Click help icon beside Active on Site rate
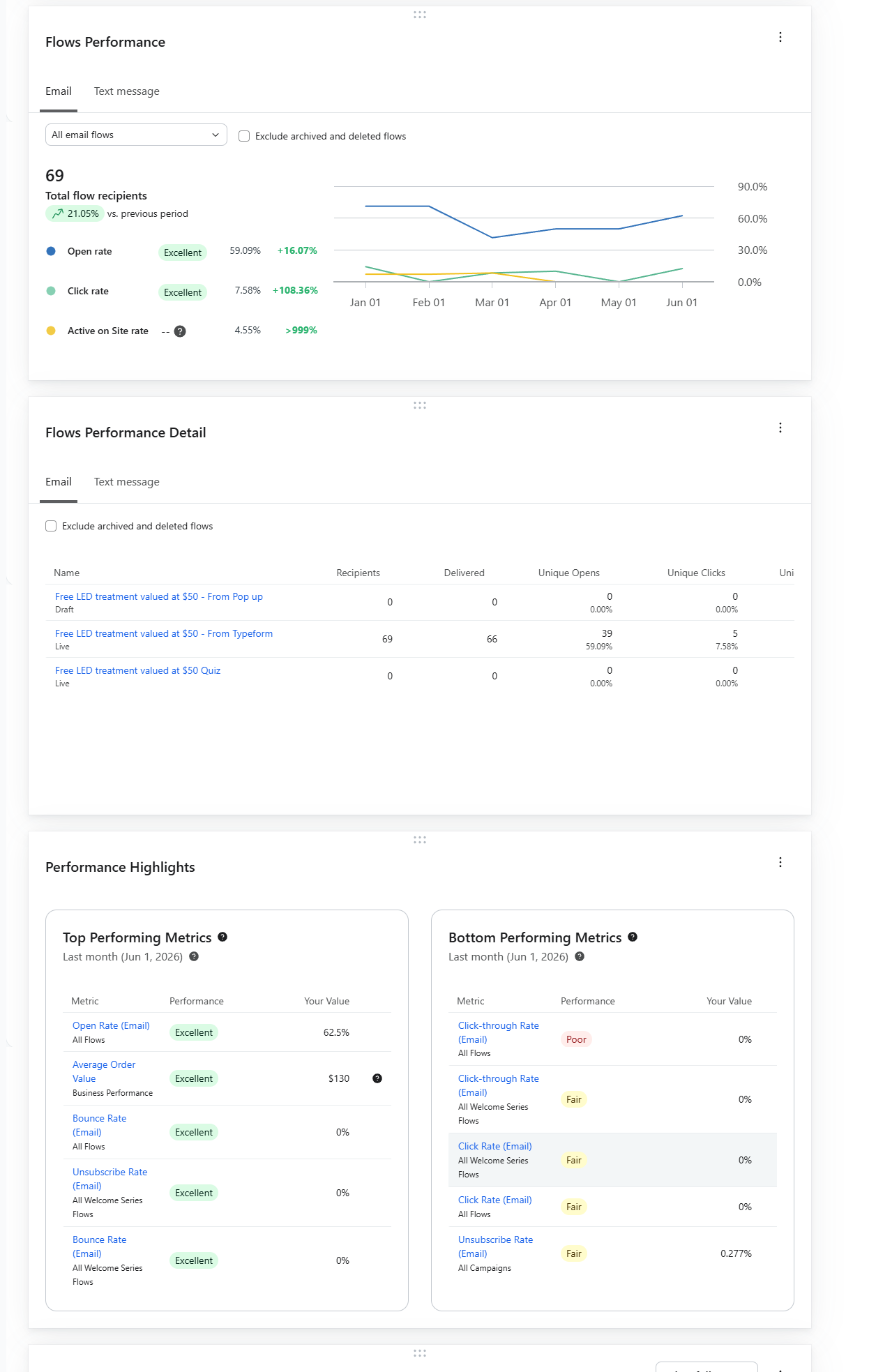The height and width of the screenshot is (1372, 876). point(180,331)
